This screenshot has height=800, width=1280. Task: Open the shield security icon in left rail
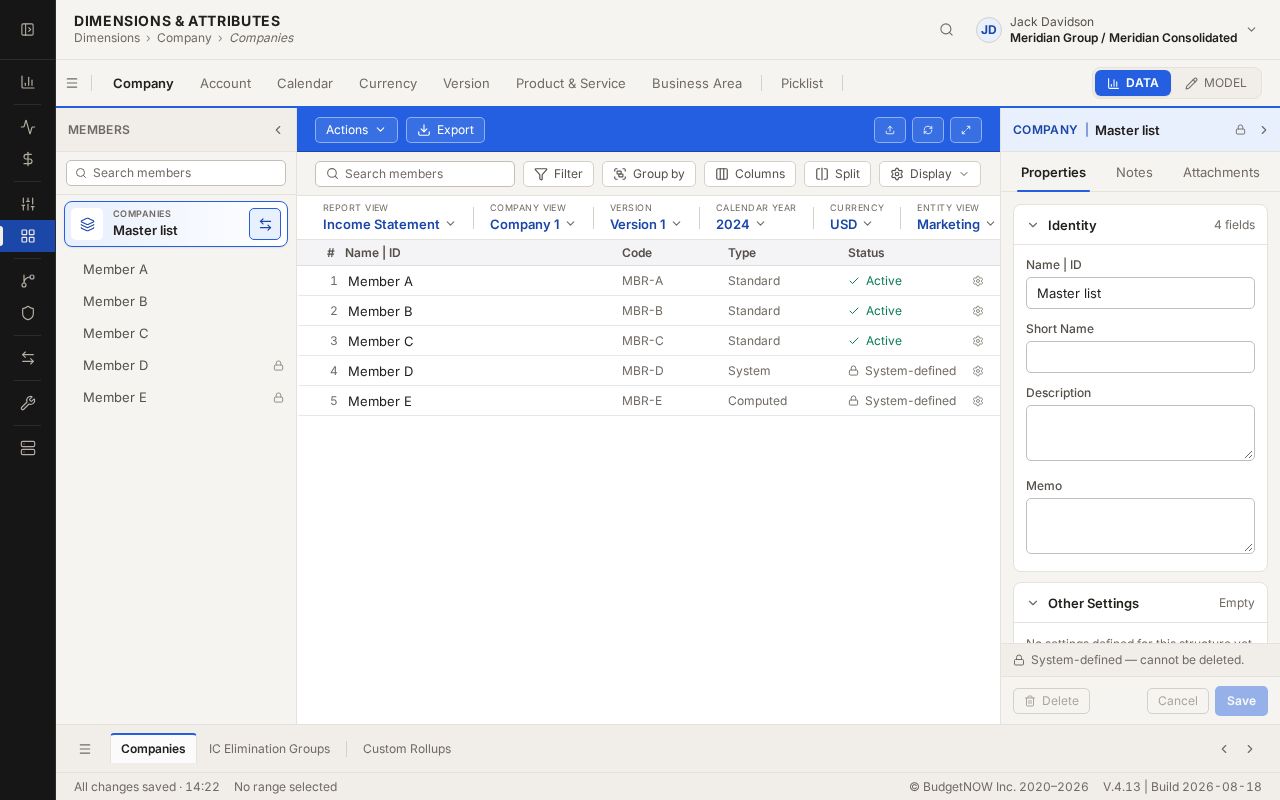[28, 313]
